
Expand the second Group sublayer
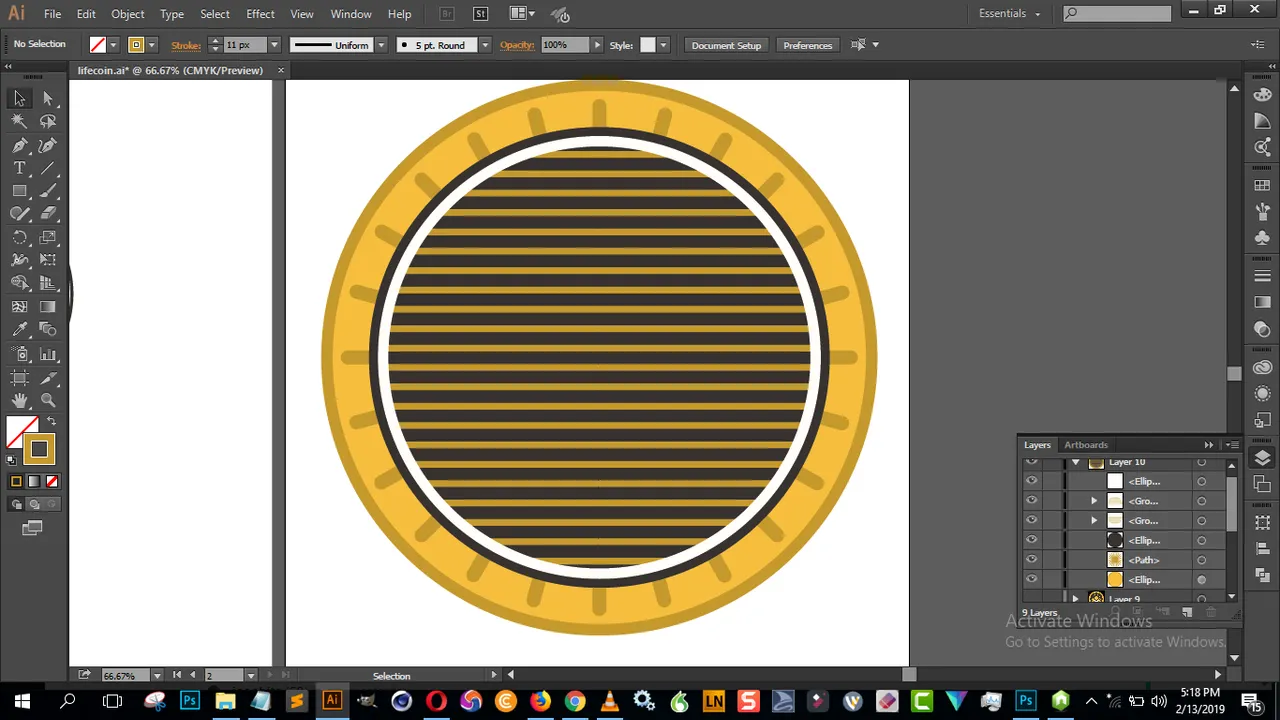[x=1093, y=521]
